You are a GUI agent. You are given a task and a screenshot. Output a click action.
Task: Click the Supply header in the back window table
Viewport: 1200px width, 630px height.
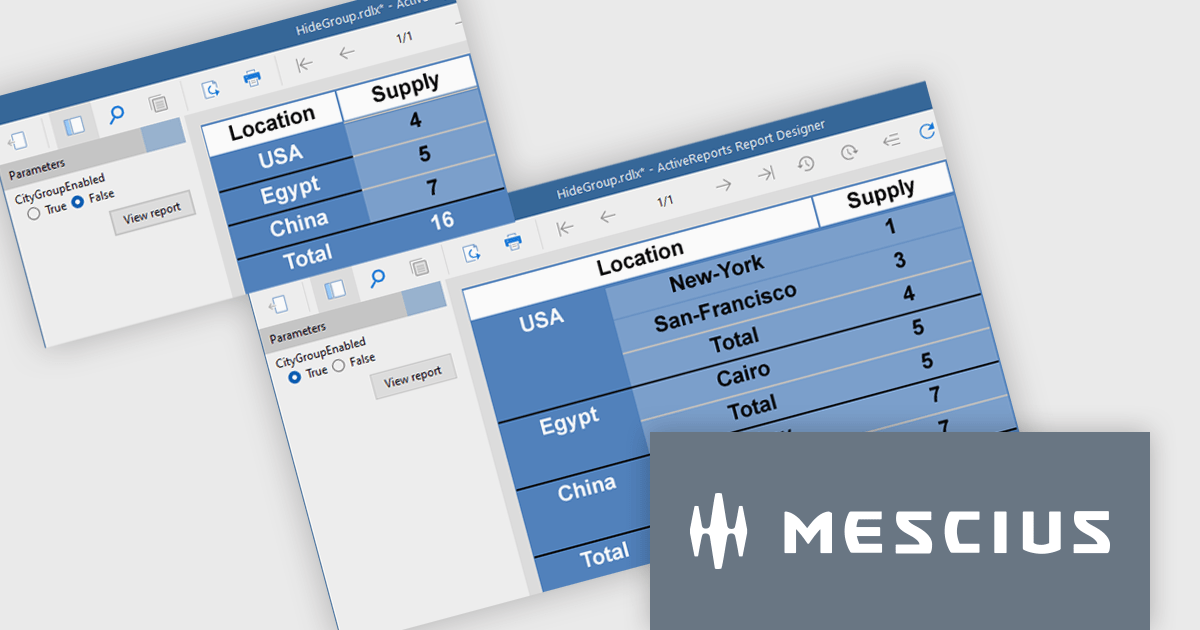coord(405,88)
